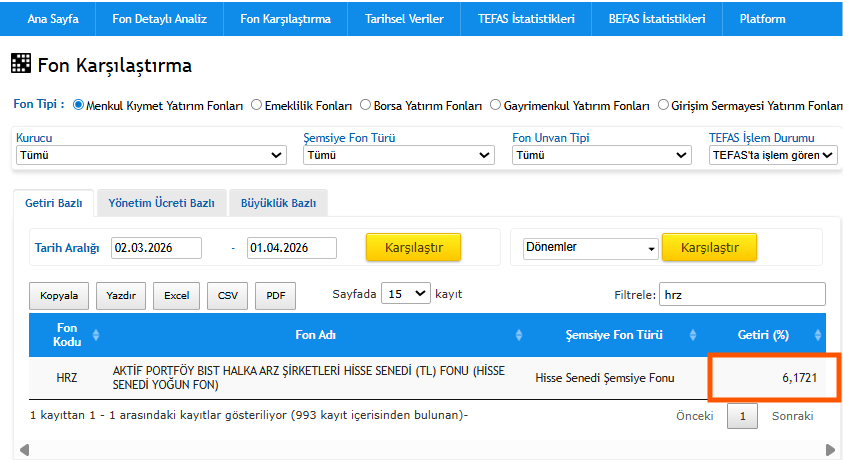Open TEFAS İstatistikleri menu item
This screenshot has height=460, width=843.
(526, 19)
